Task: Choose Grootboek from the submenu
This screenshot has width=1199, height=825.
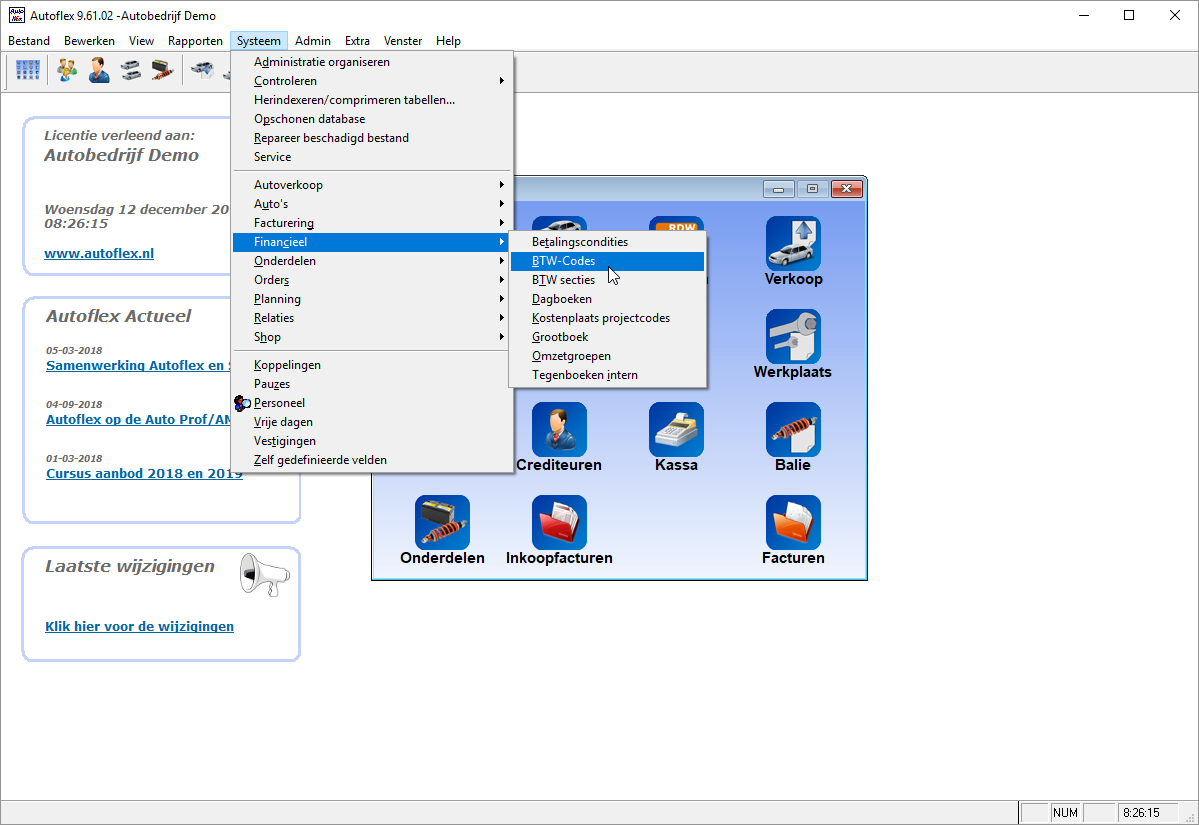Action: tap(607, 337)
